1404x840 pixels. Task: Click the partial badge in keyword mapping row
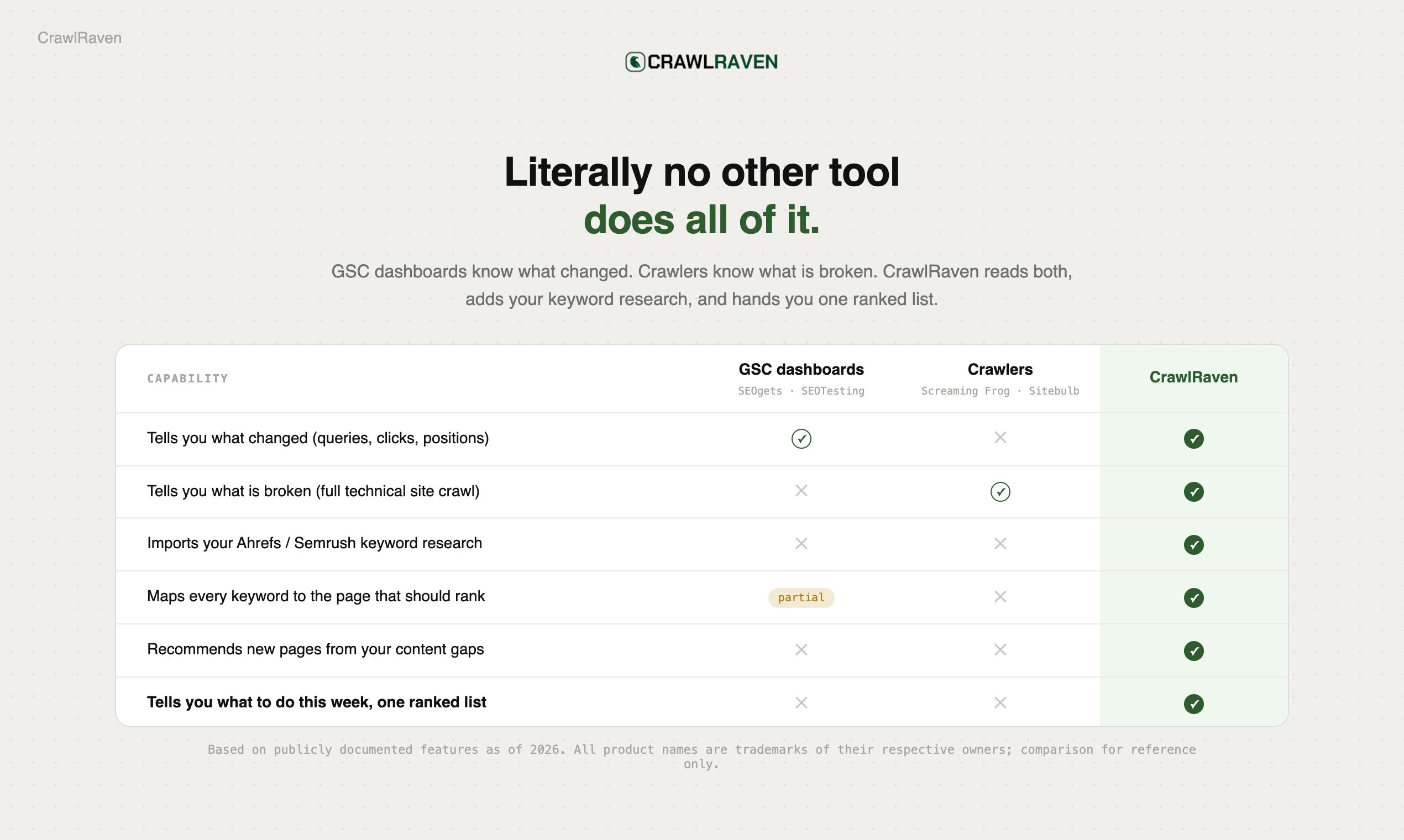coord(801,598)
